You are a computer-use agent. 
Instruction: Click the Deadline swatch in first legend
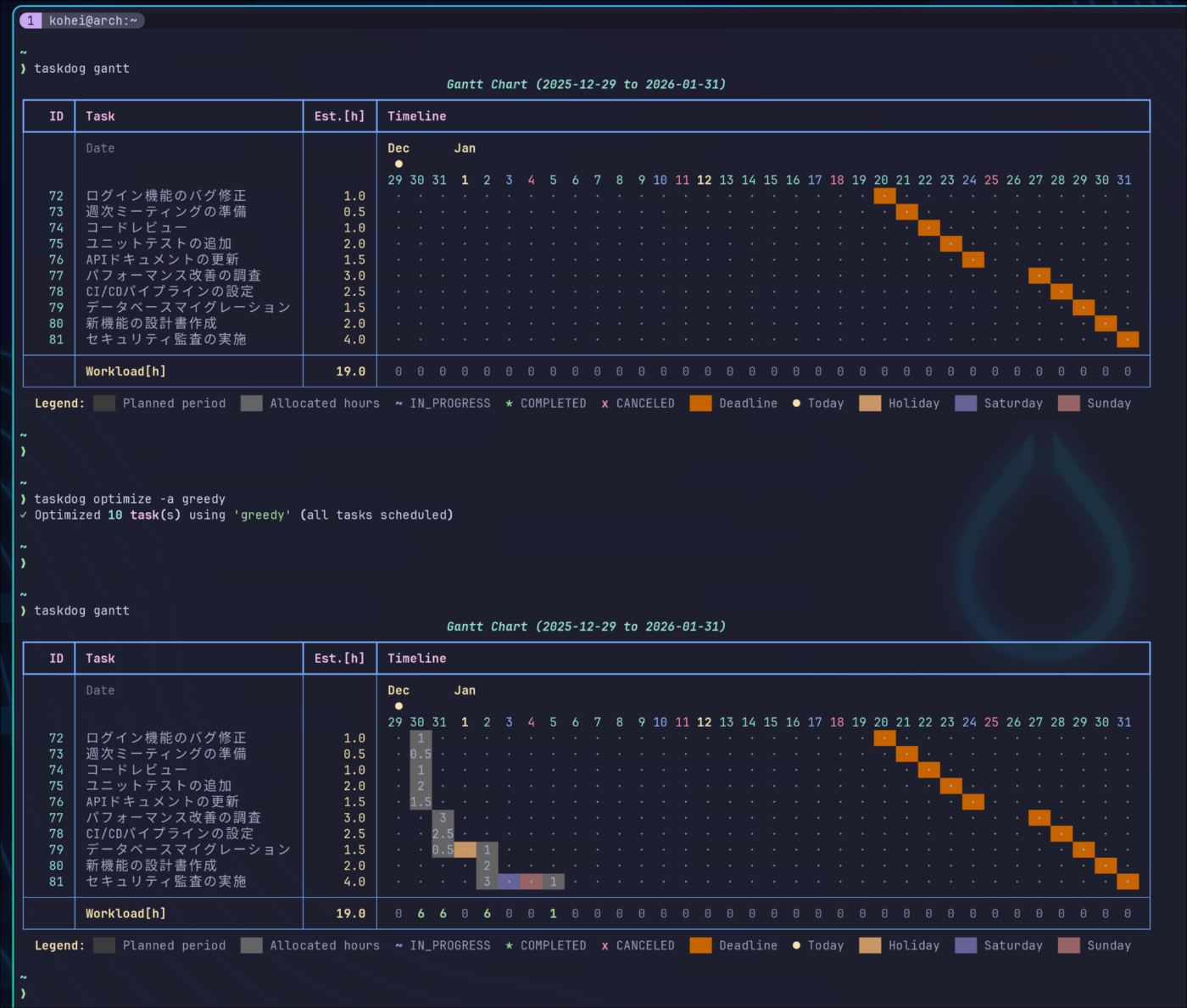[x=701, y=404]
